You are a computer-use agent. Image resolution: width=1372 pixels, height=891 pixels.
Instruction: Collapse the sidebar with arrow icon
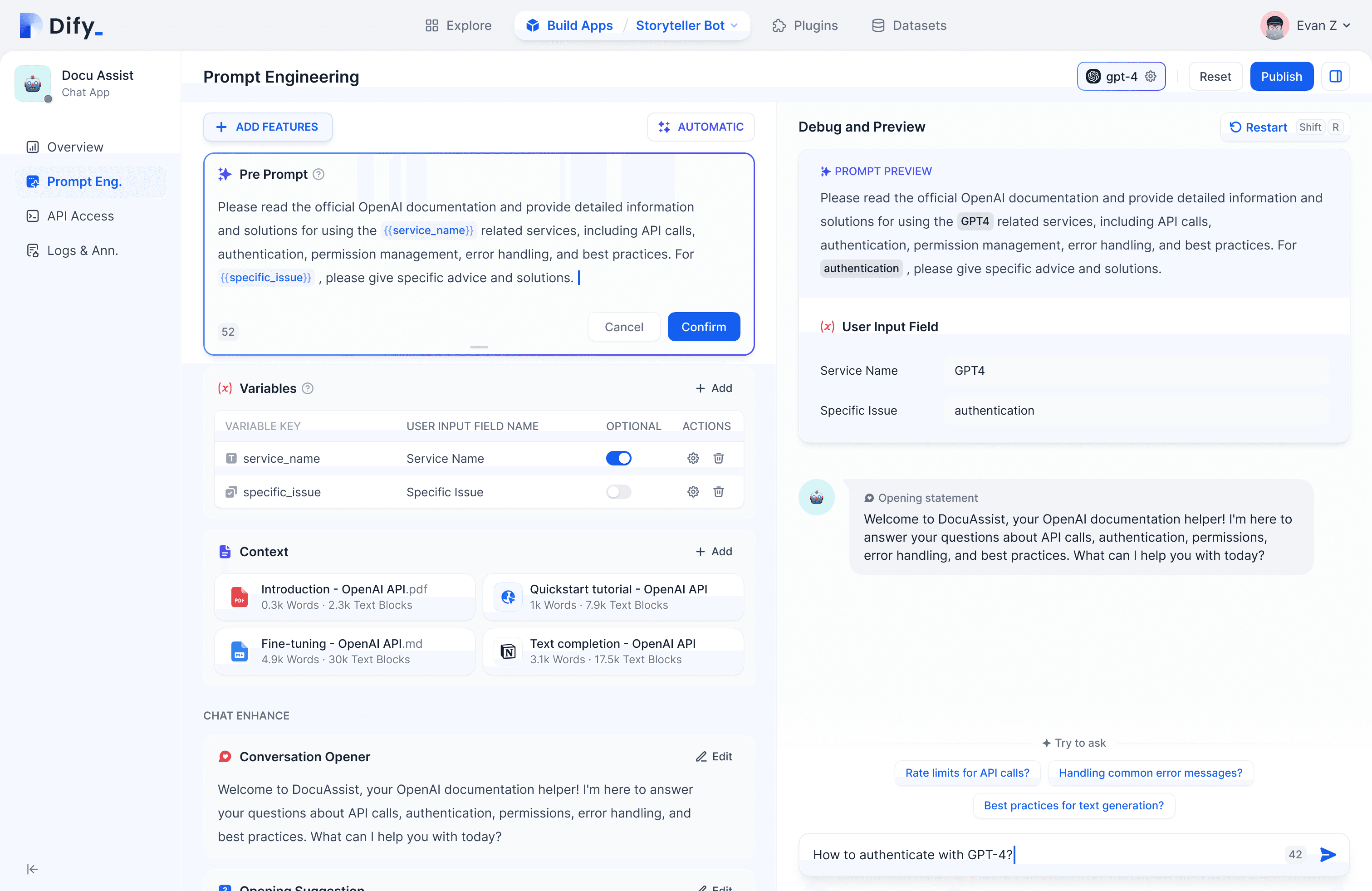(32, 869)
